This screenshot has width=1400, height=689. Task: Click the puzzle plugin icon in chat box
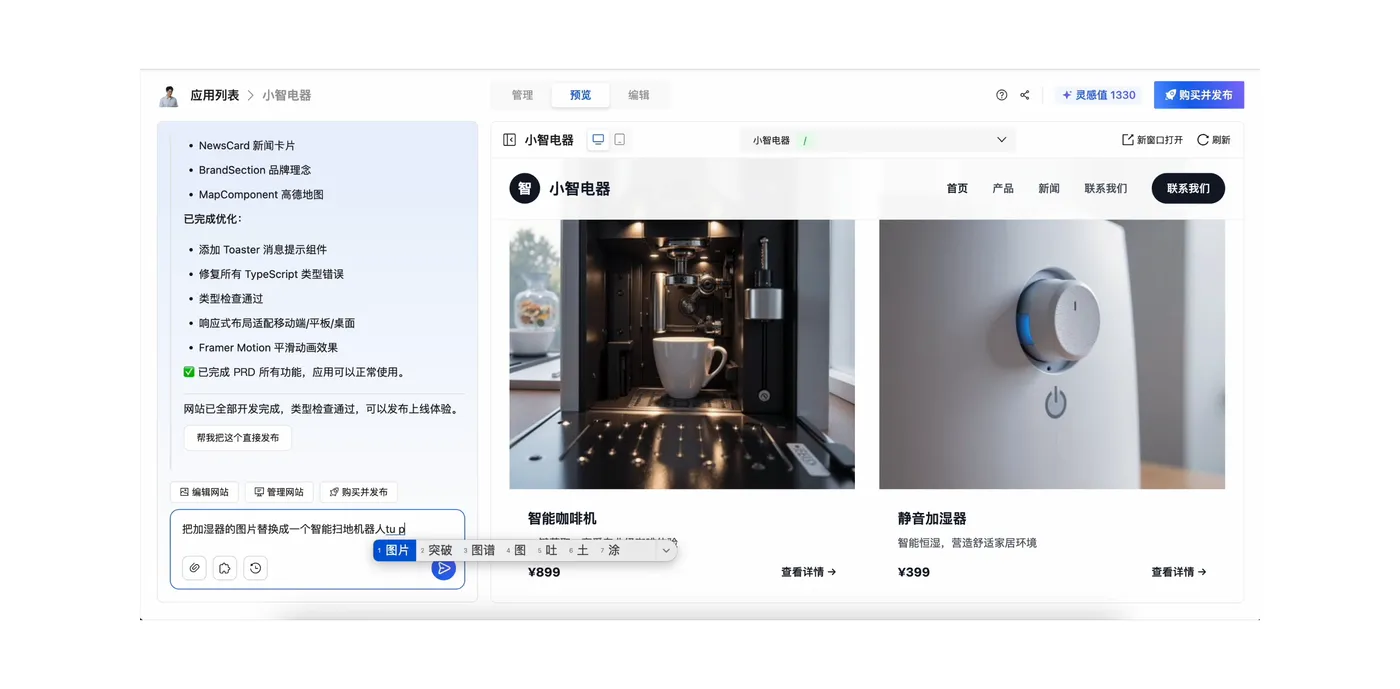(x=225, y=568)
